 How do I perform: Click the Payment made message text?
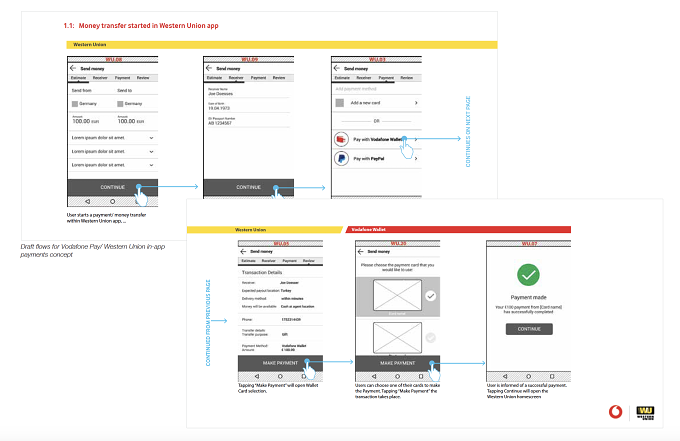pos(528,309)
